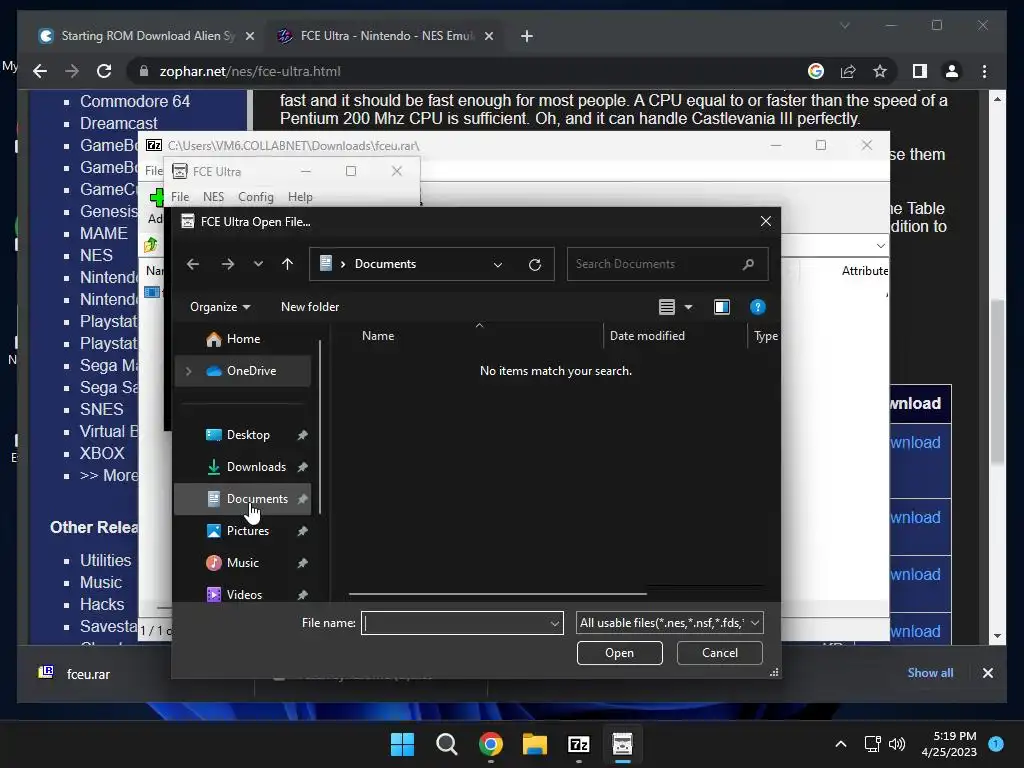The image size is (1024, 768).
Task: Click Show all downloads
Action: coord(930,673)
